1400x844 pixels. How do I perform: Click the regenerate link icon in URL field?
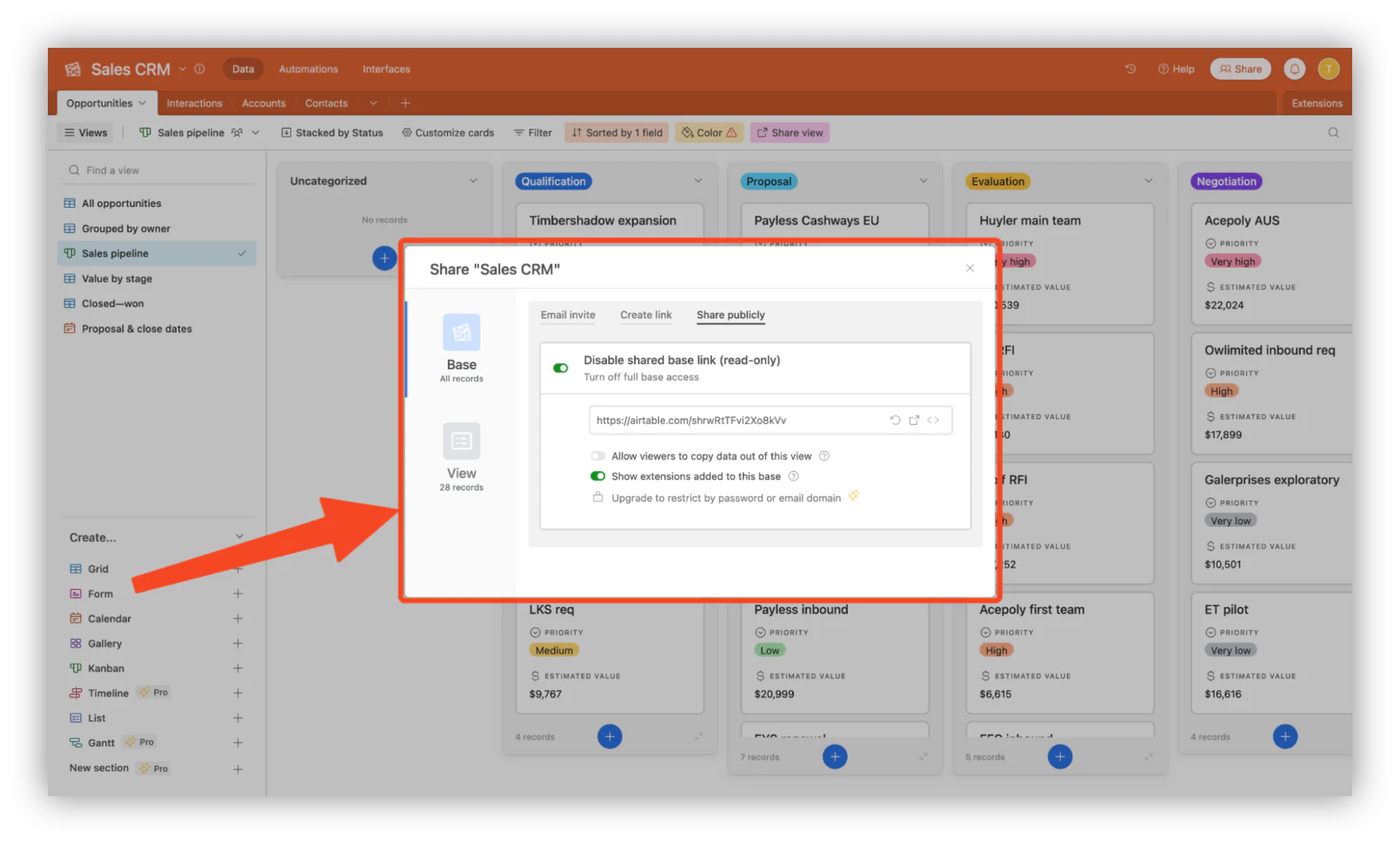click(895, 420)
